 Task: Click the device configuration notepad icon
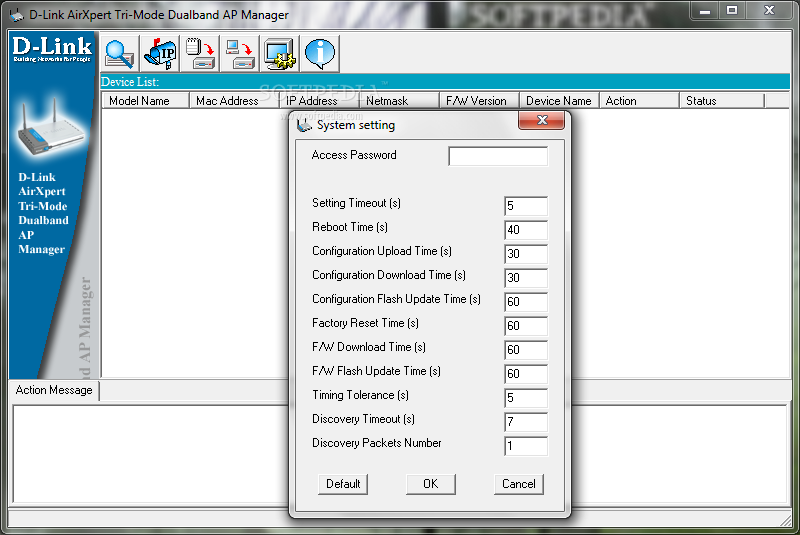pos(200,54)
